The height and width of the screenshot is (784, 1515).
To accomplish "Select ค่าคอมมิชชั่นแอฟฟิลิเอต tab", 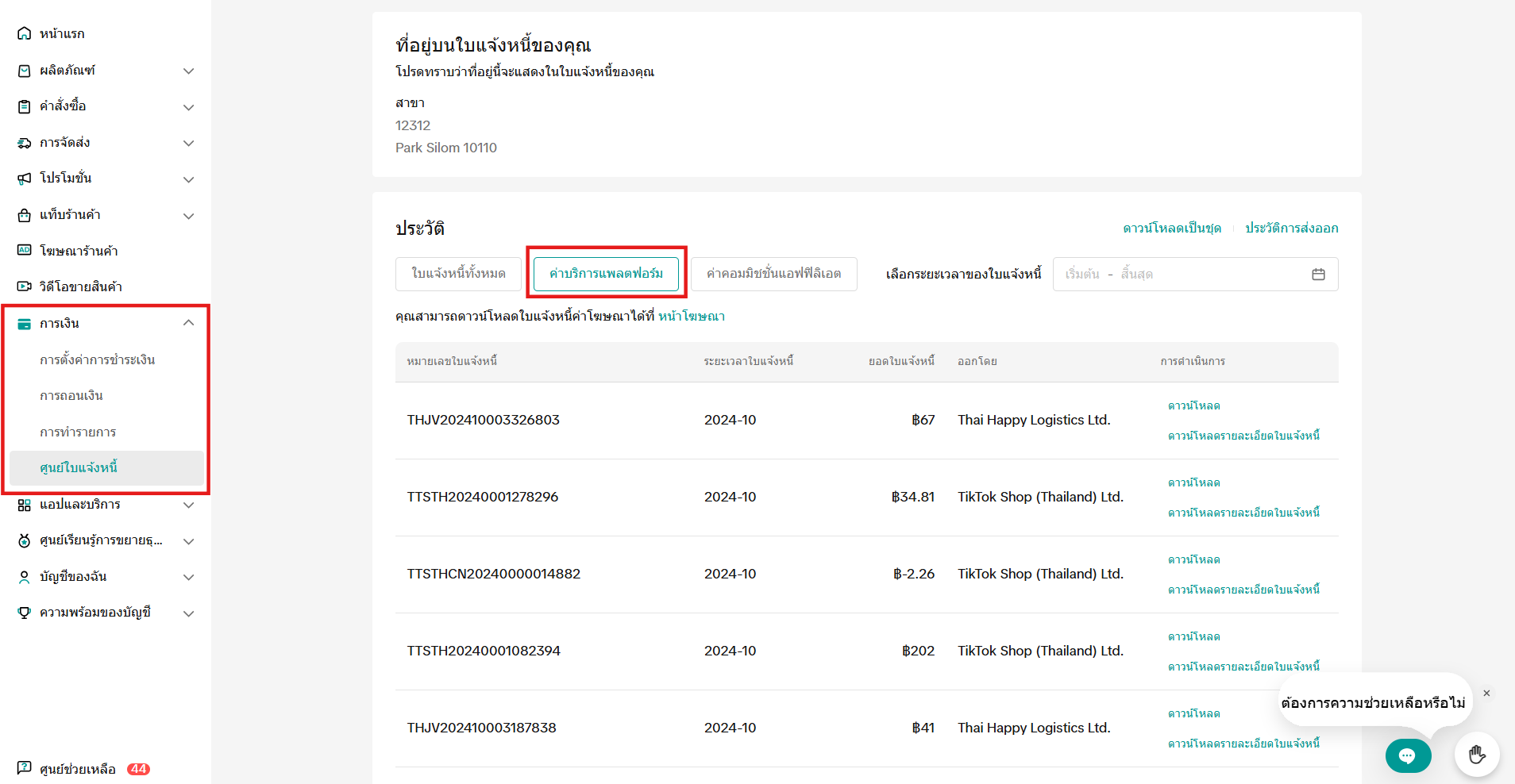I will click(x=773, y=274).
